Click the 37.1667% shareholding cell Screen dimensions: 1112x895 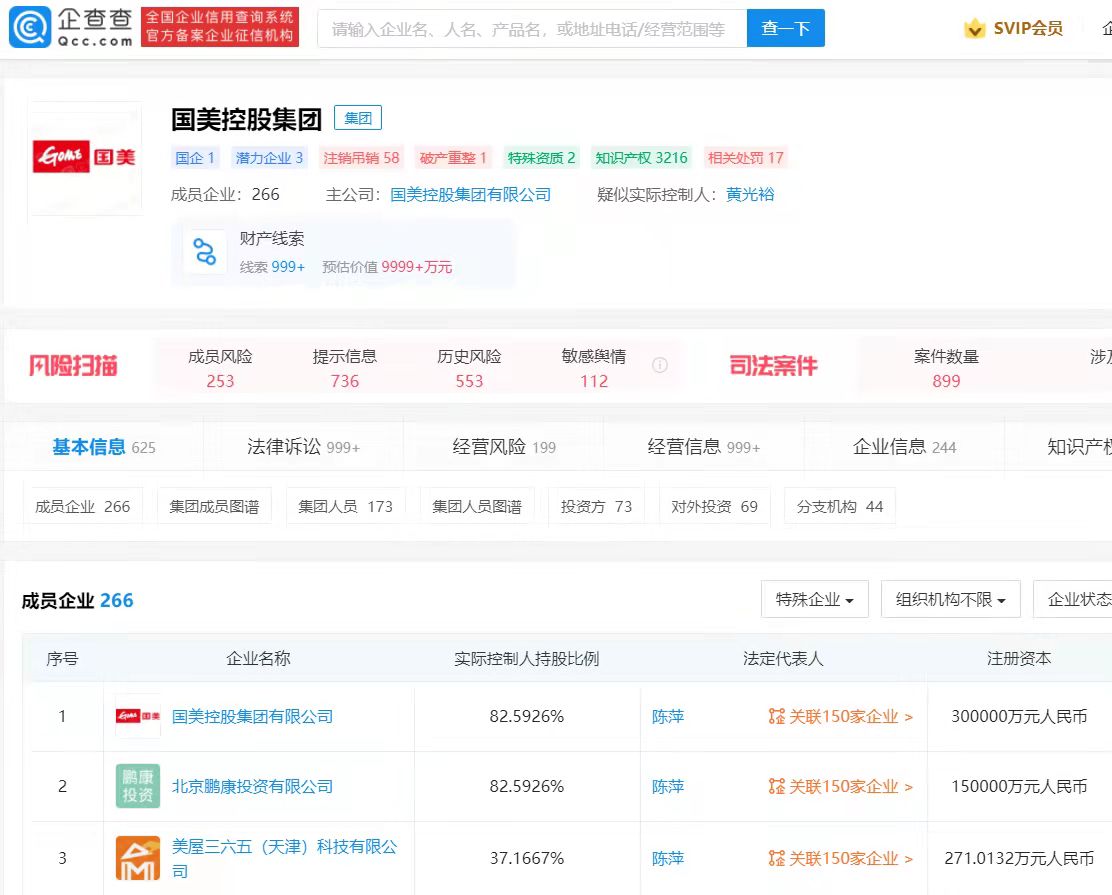(x=527, y=858)
